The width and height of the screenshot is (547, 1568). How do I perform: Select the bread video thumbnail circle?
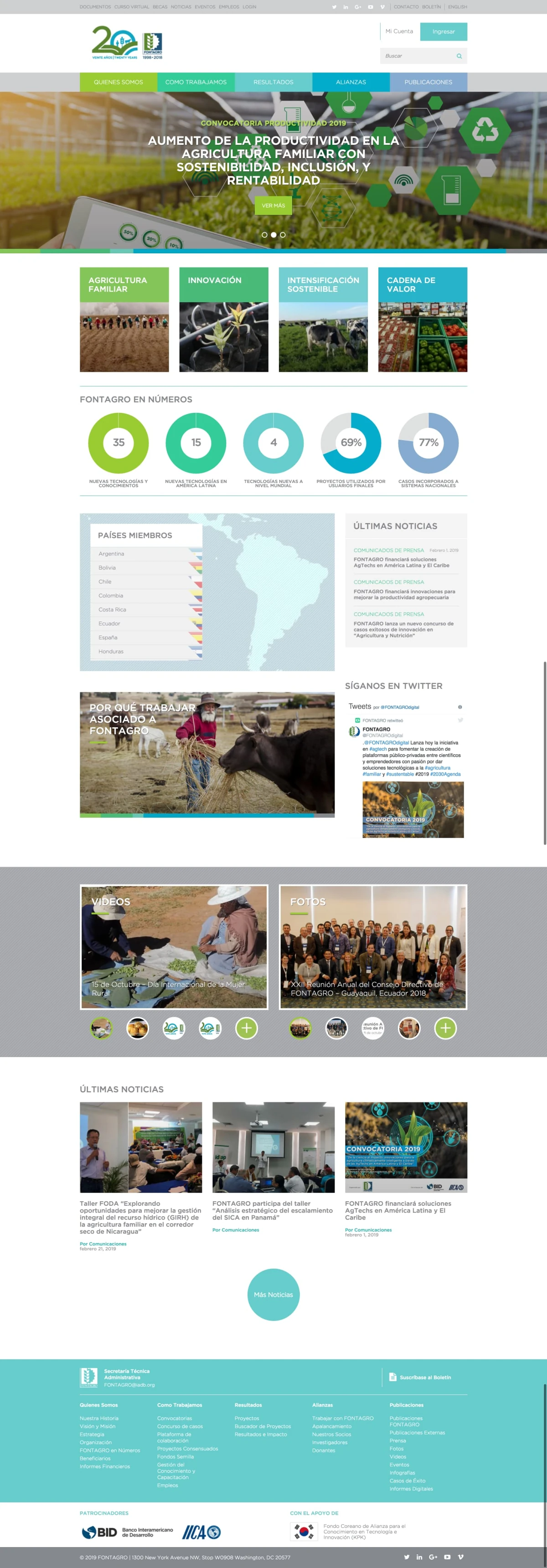(138, 1028)
